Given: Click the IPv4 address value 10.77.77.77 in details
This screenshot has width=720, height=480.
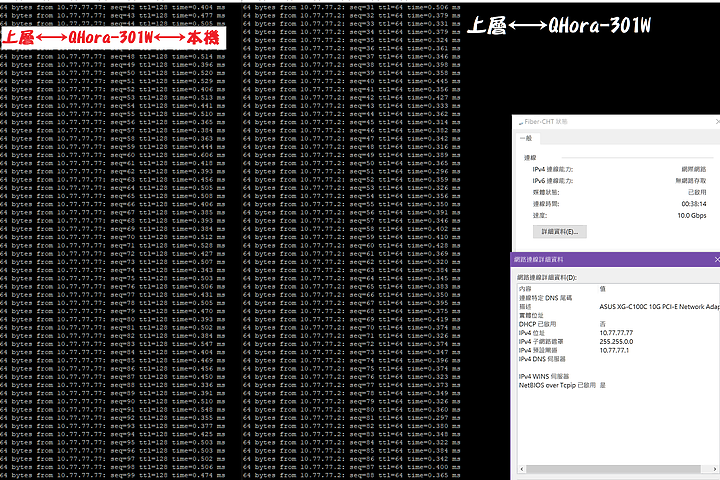Looking at the screenshot, I should 616,333.
